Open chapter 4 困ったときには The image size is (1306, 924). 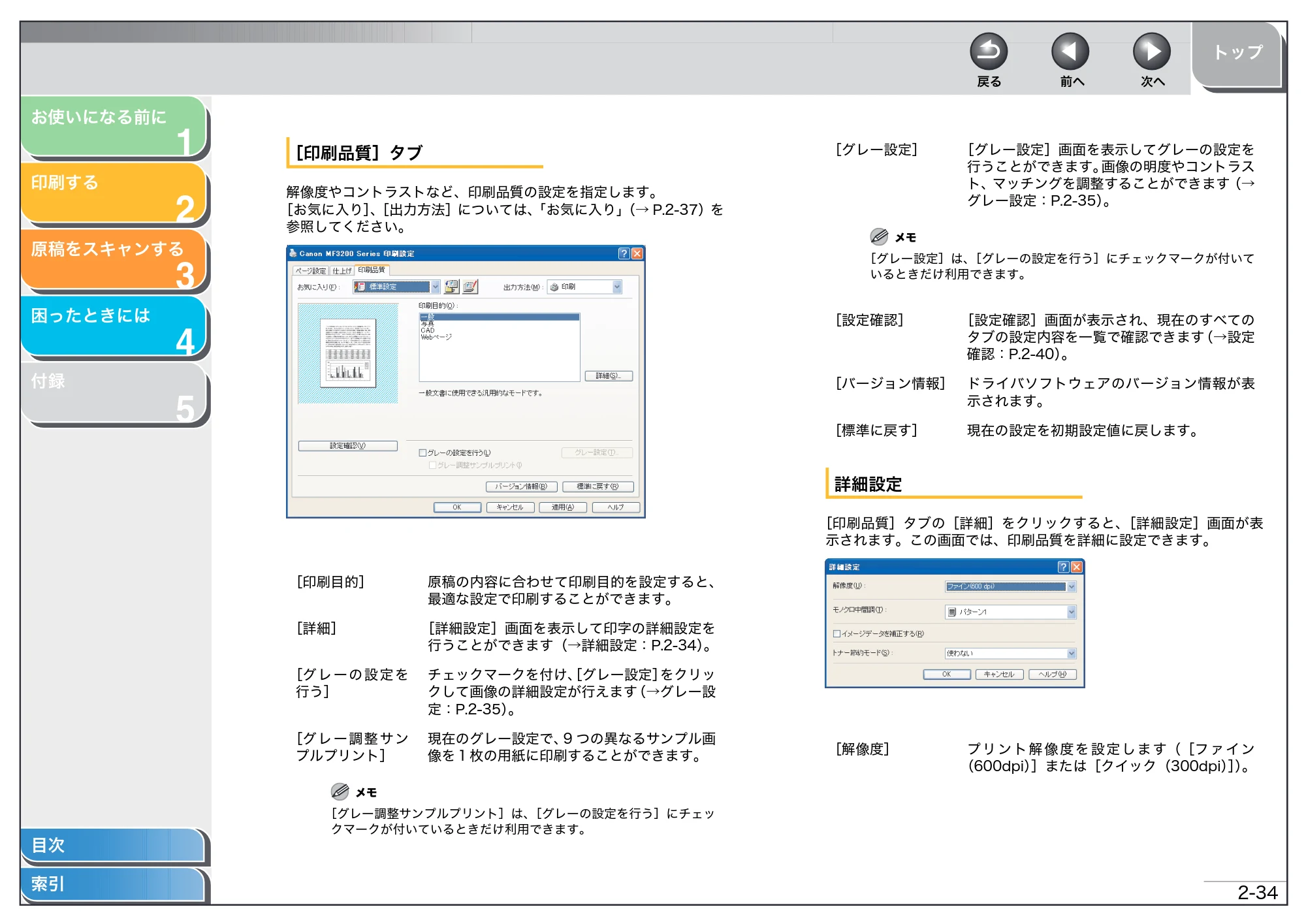[114, 326]
